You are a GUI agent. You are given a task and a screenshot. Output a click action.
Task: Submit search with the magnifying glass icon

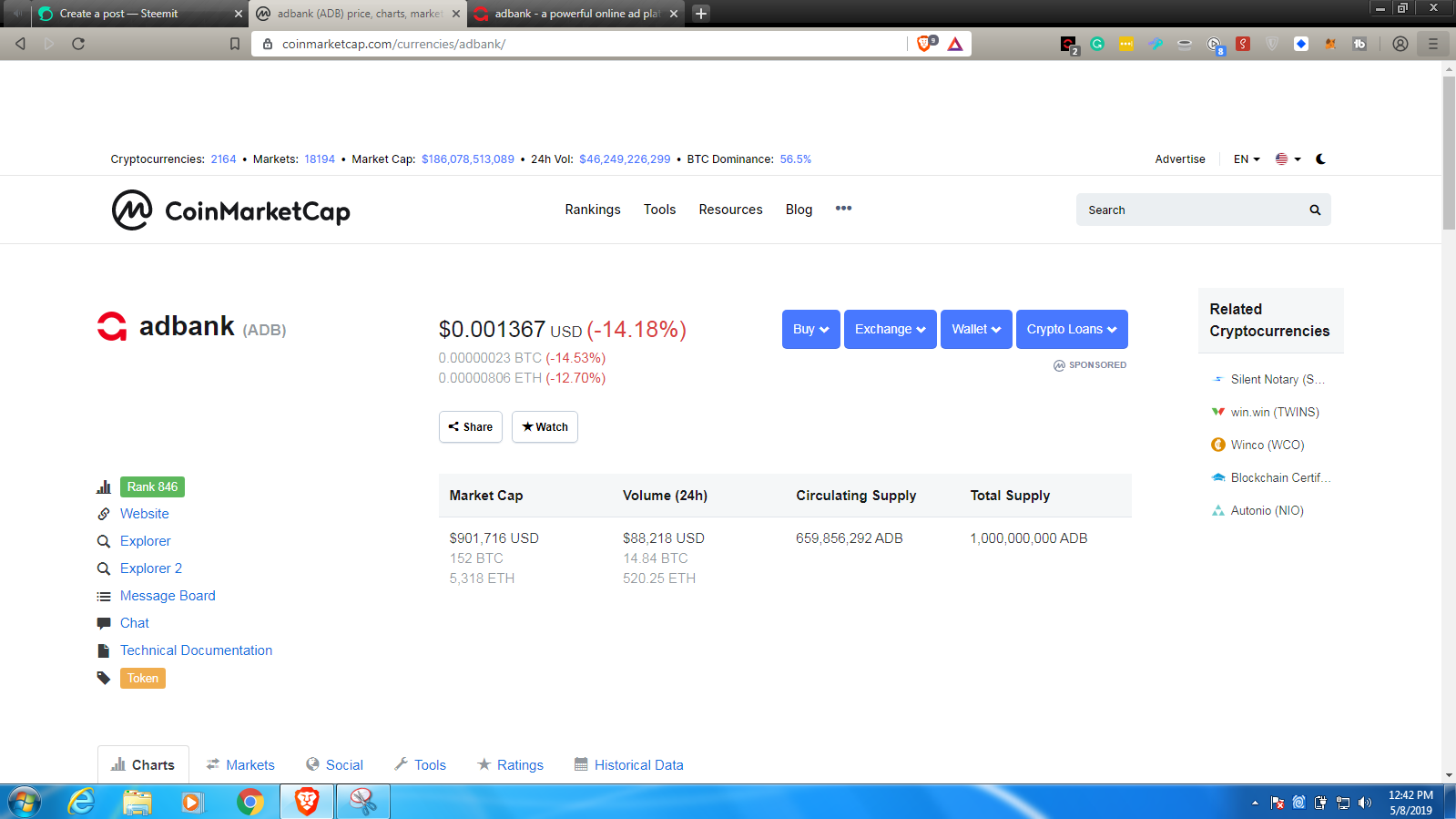[x=1315, y=210]
